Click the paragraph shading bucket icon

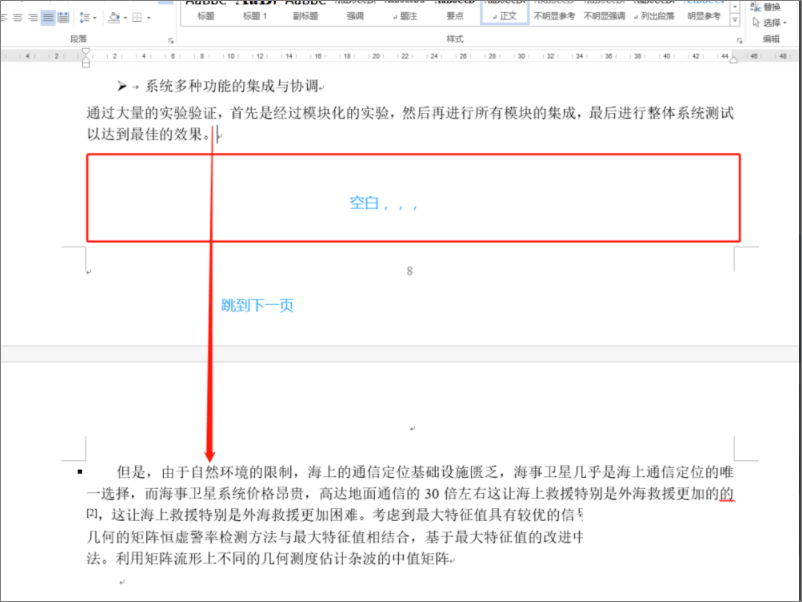click(114, 17)
